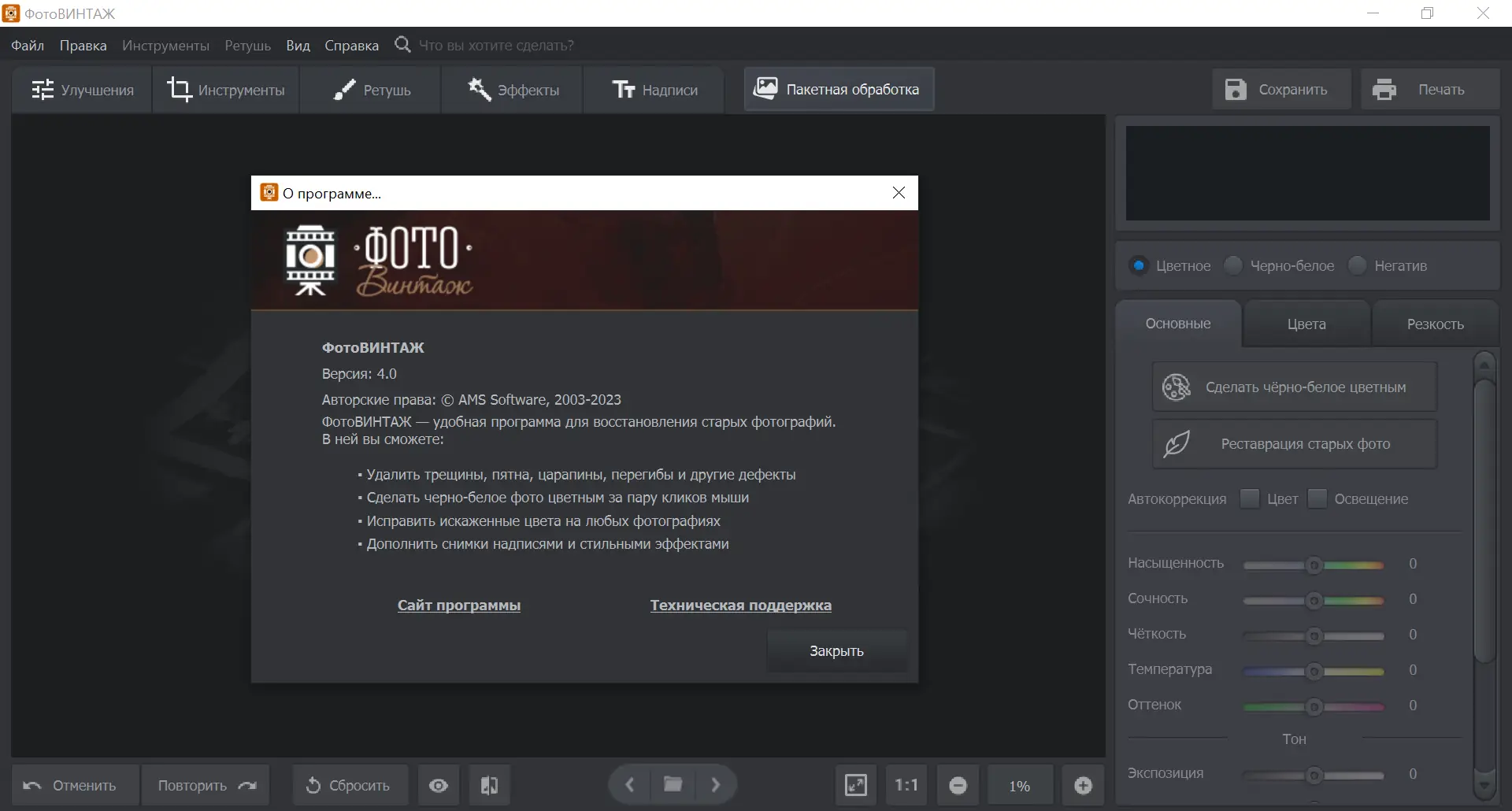Click the Сочность slider handle
Image resolution: width=1512 pixels, height=811 pixels.
(1314, 600)
